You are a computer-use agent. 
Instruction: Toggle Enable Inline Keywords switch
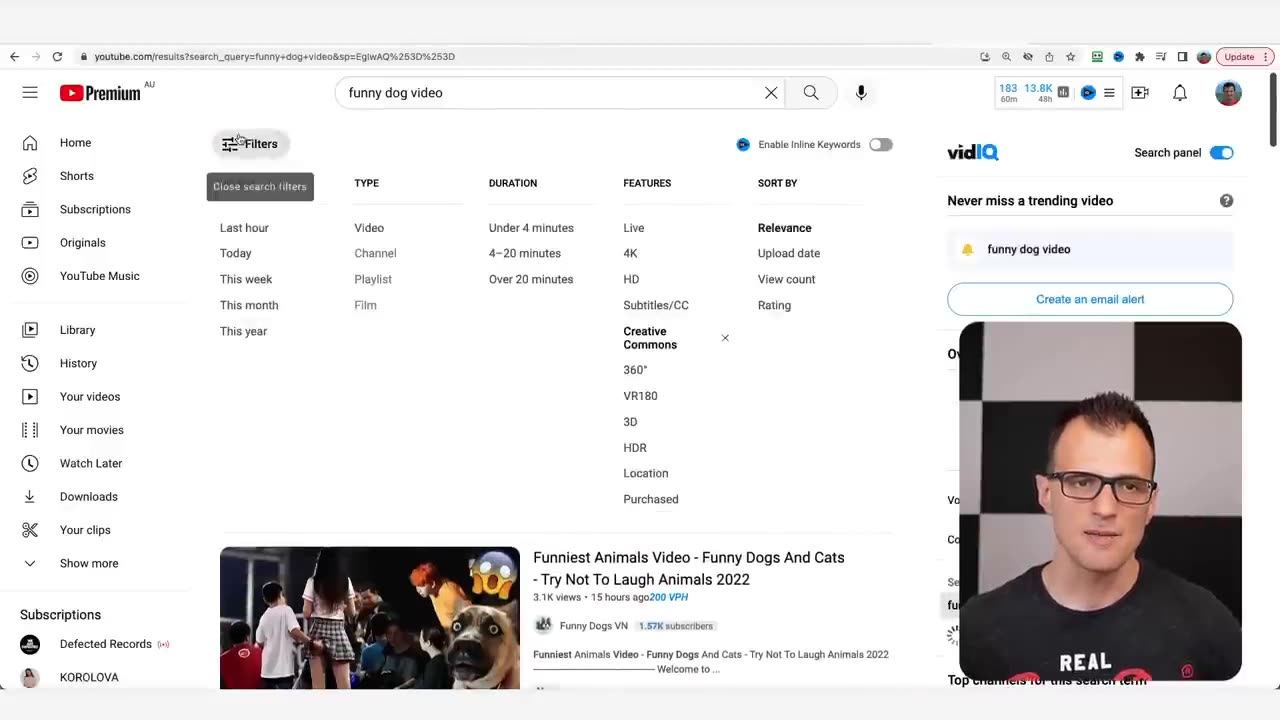tap(880, 145)
